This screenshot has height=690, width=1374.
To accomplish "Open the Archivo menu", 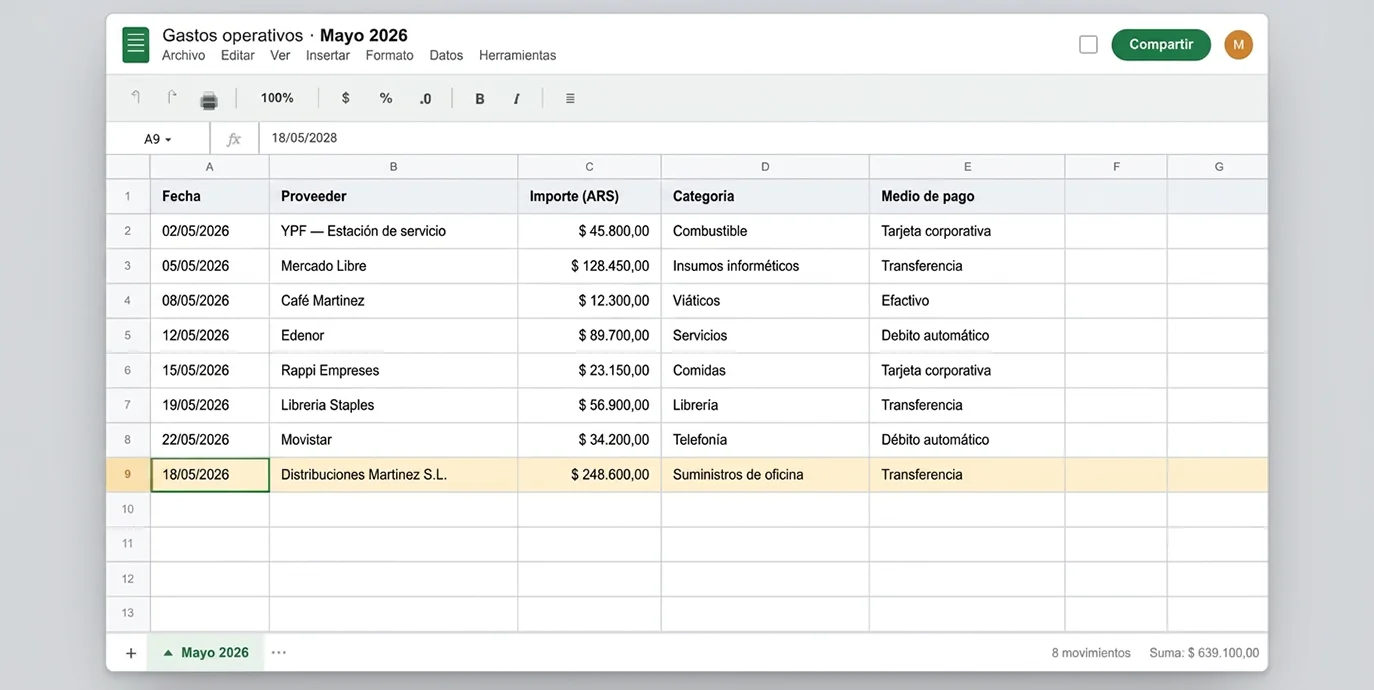I will pos(183,56).
